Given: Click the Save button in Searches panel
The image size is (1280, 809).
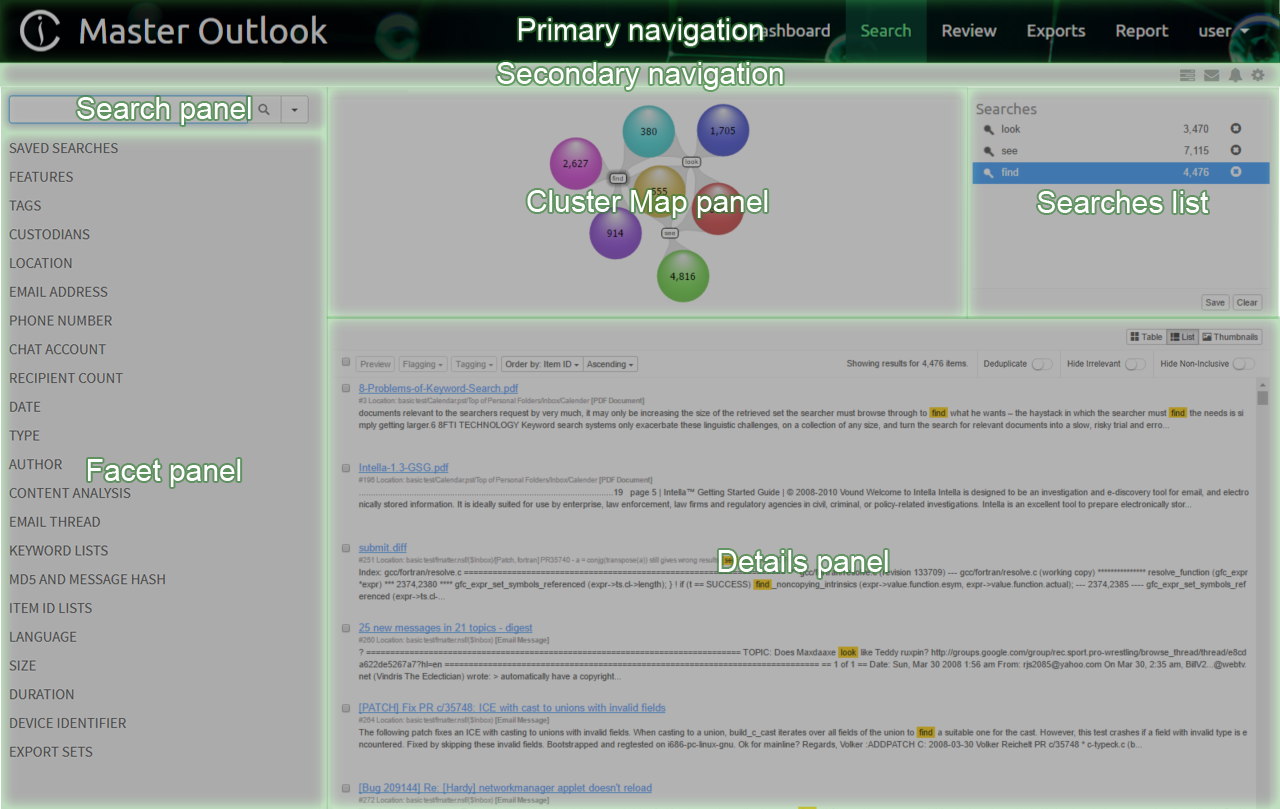Looking at the screenshot, I should [1215, 302].
